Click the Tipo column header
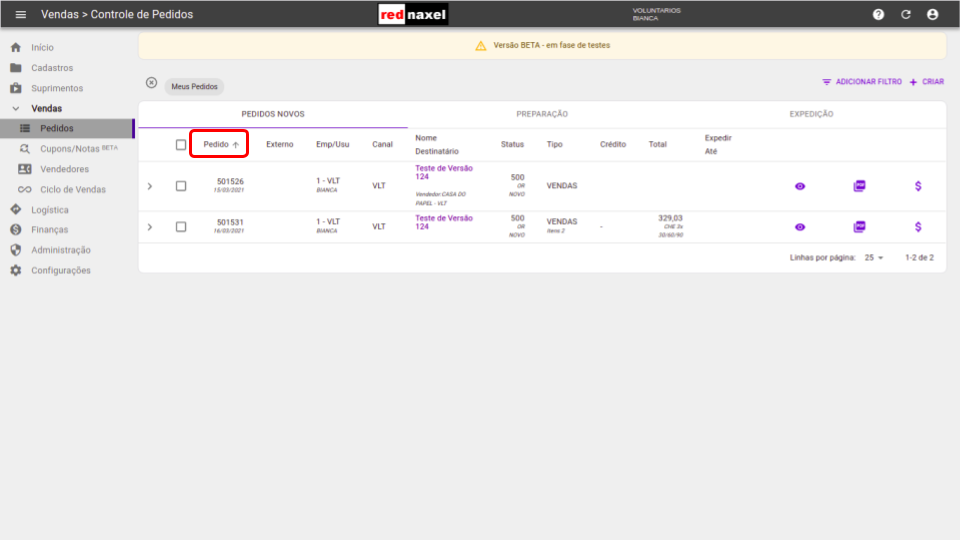 coord(555,144)
